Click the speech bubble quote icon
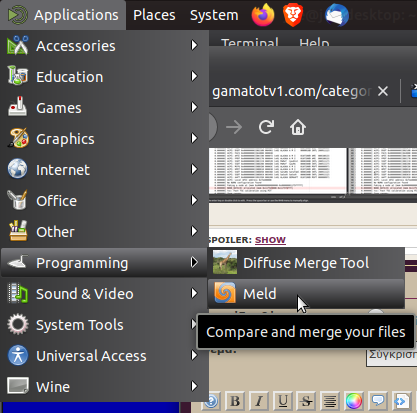 click(x=377, y=401)
